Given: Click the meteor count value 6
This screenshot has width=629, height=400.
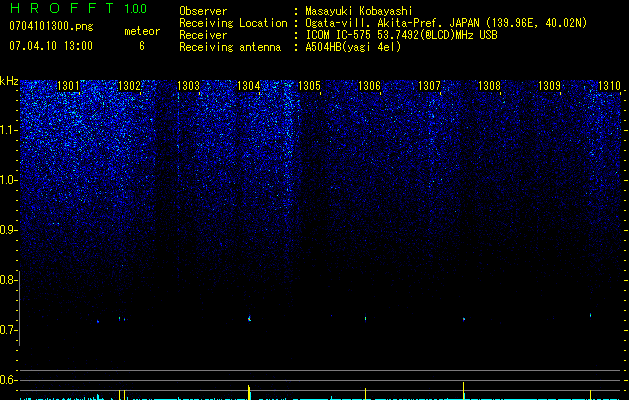Looking at the screenshot, I should 142,46.
